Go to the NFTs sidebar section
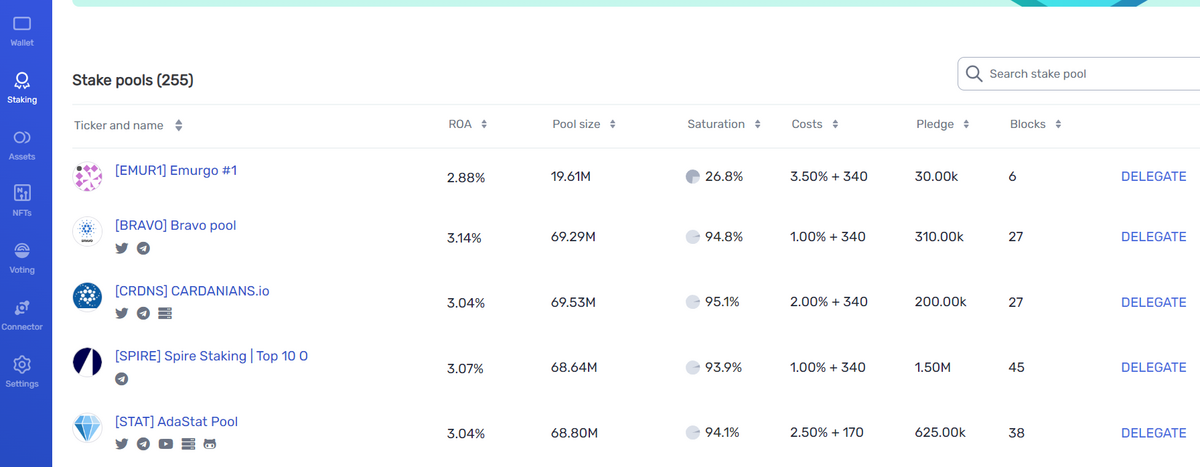This screenshot has height=467, width=1200. tap(22, 201)
